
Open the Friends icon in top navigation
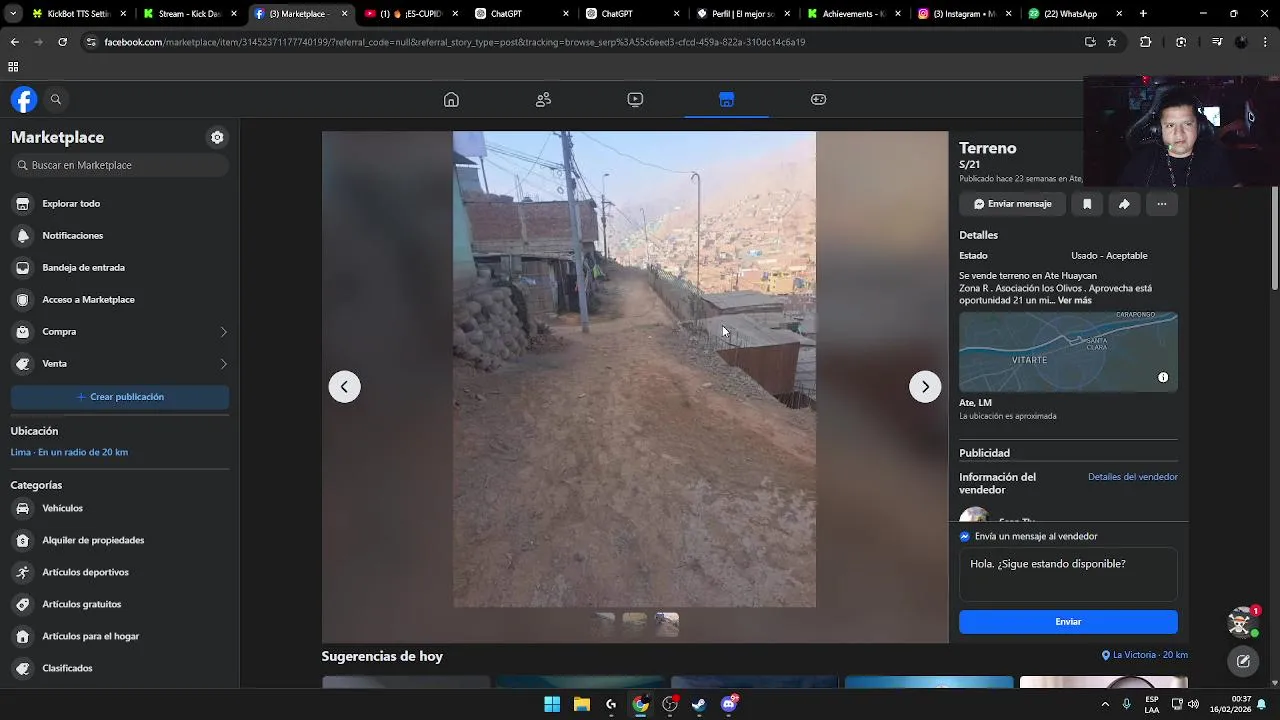point(543,99)
